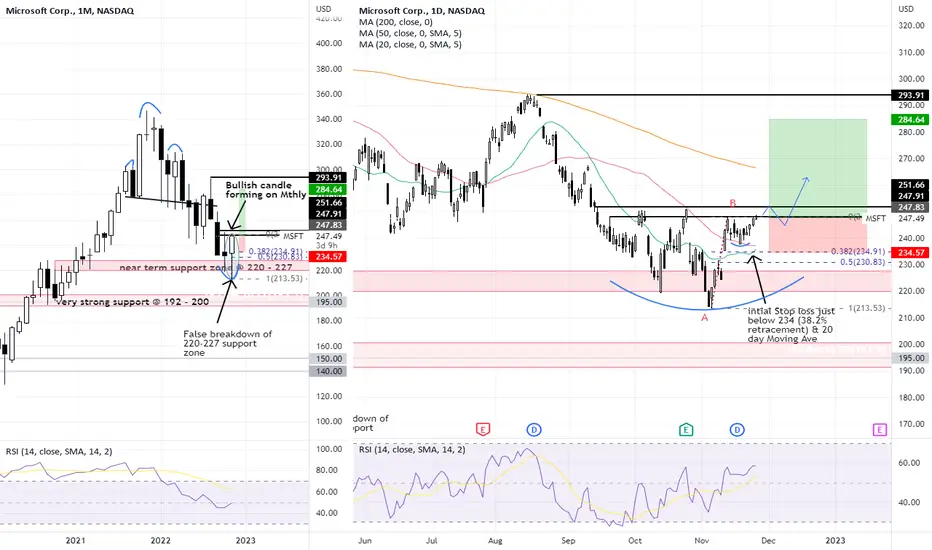Viewport: 932px width, 550px height.
Task: Click the 293.91 price label on monthly chart axis
Action: pyautogui.click(x=328, y=178)
